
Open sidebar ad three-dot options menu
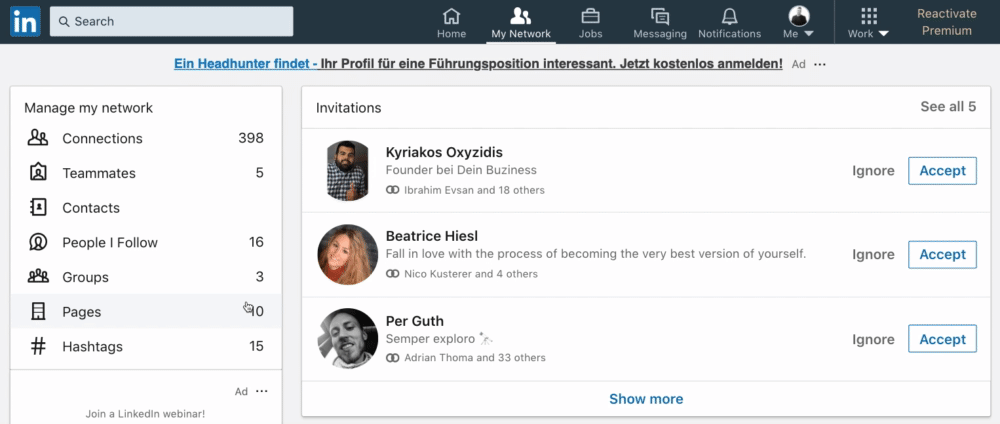261,391
